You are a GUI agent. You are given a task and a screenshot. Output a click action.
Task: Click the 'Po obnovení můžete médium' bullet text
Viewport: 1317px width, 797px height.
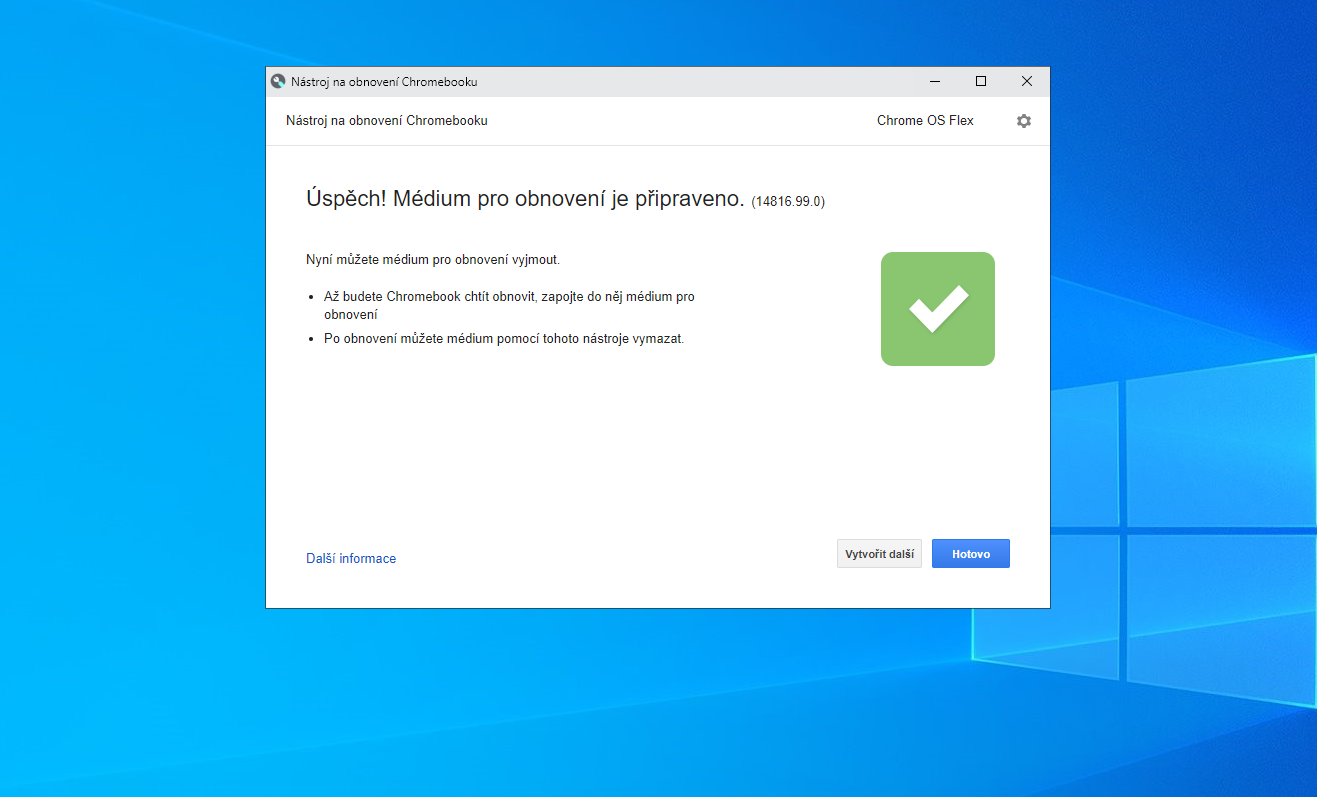(x=504, y=339)
